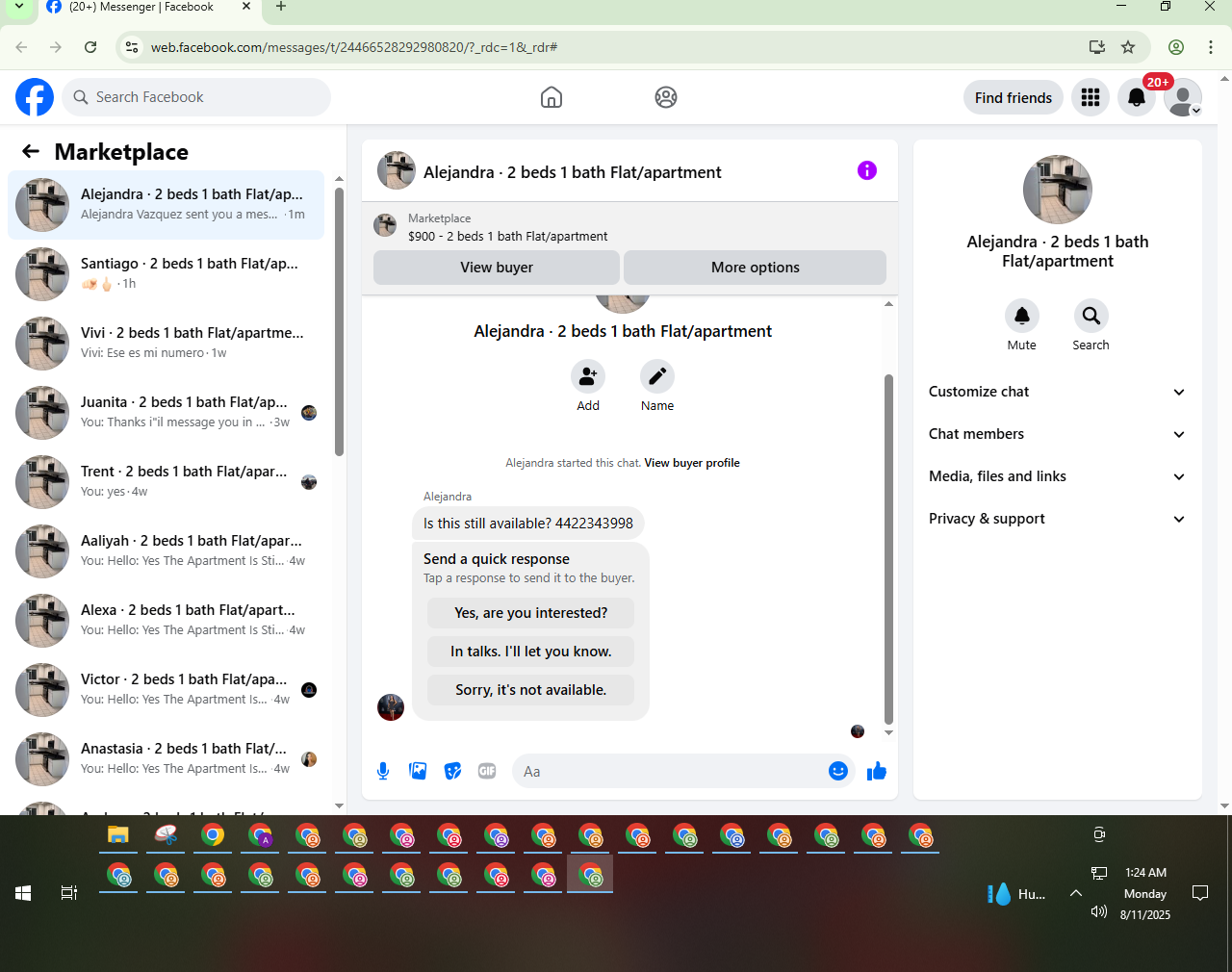
Task: Bookmark this page with star icon
Action: (1128, 47)
